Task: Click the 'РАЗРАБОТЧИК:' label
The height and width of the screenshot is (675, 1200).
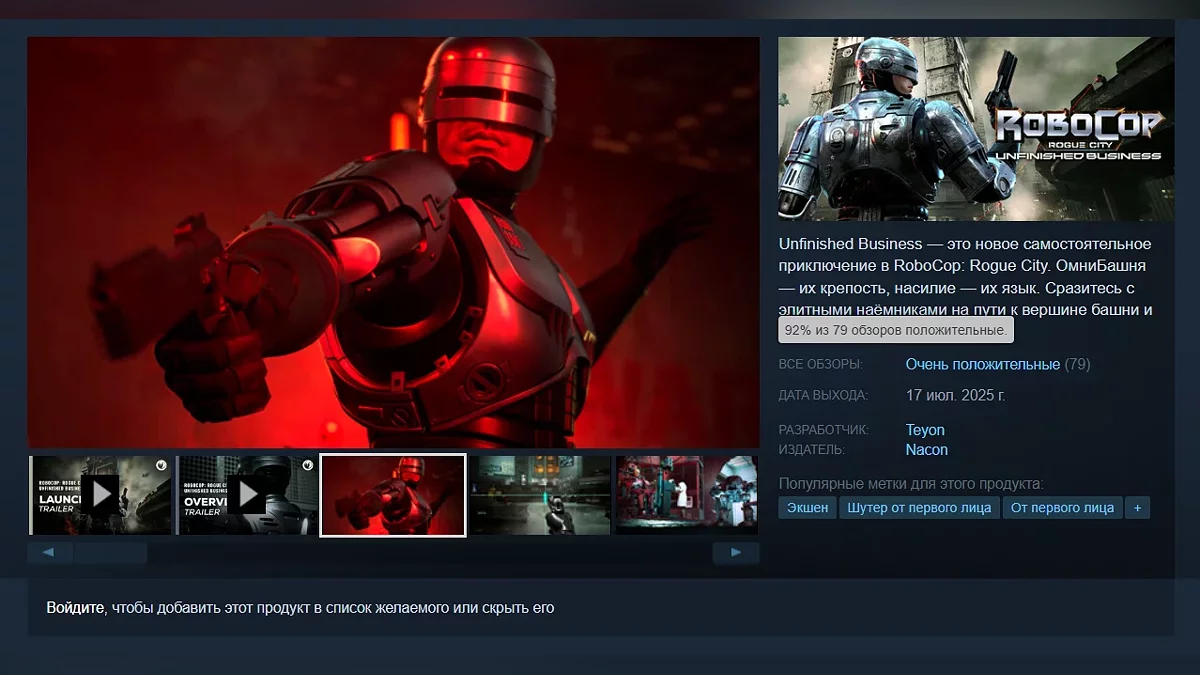Action: [x=824, y=430]
